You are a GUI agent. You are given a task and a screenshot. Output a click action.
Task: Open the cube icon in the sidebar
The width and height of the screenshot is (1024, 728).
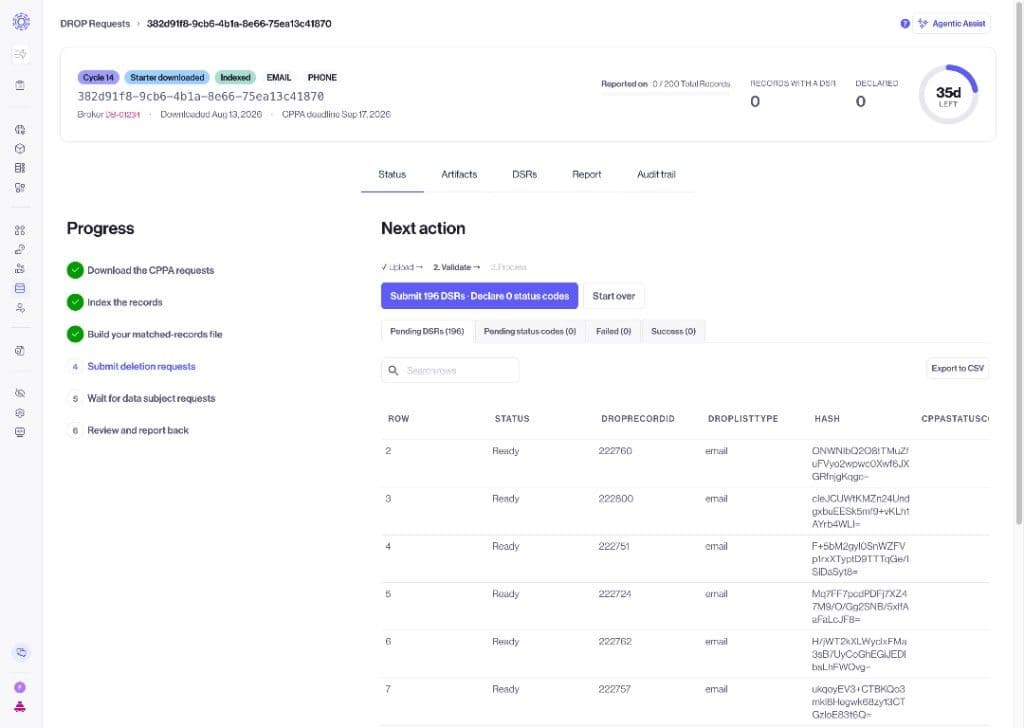coord(20,148)
